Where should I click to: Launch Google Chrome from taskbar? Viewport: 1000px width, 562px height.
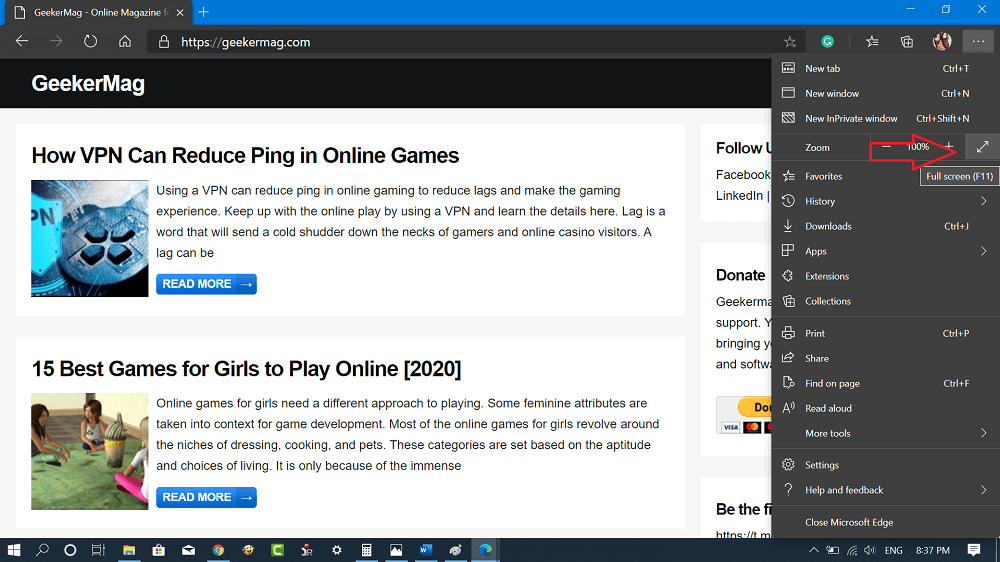(218, 550)
